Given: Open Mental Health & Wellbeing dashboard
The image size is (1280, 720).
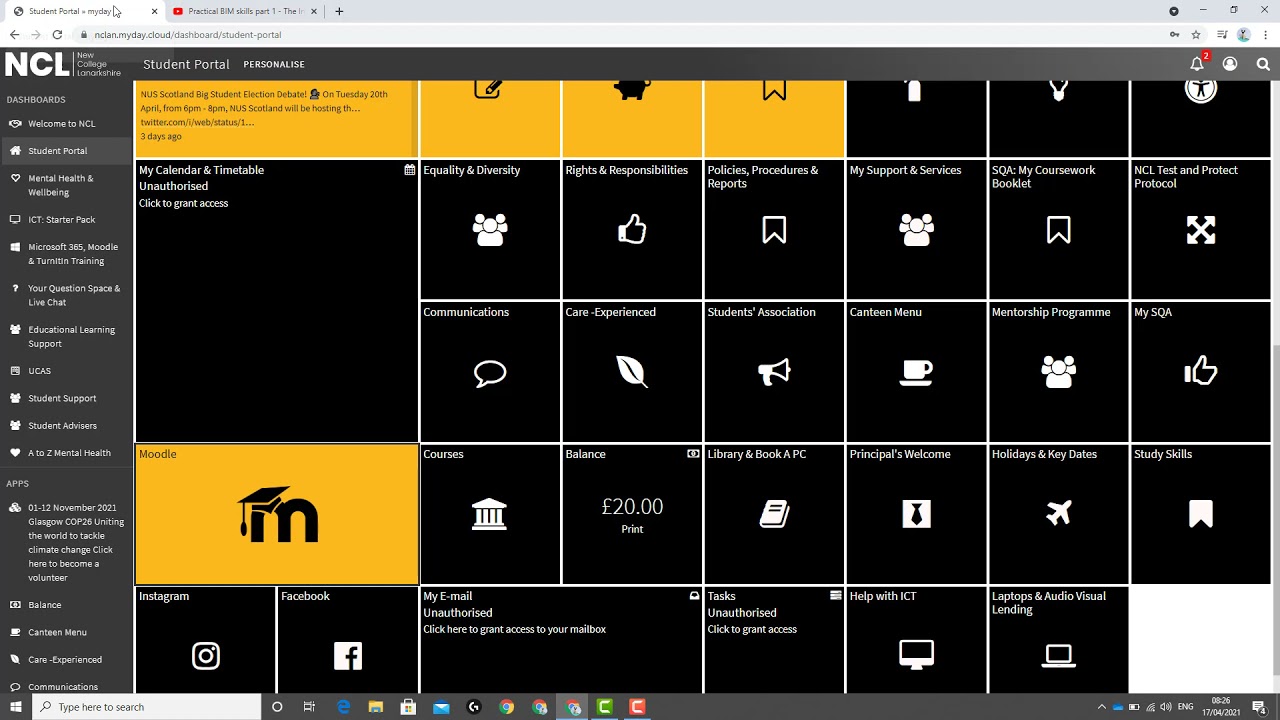Looking at the screenshot, I should [66, 185].
